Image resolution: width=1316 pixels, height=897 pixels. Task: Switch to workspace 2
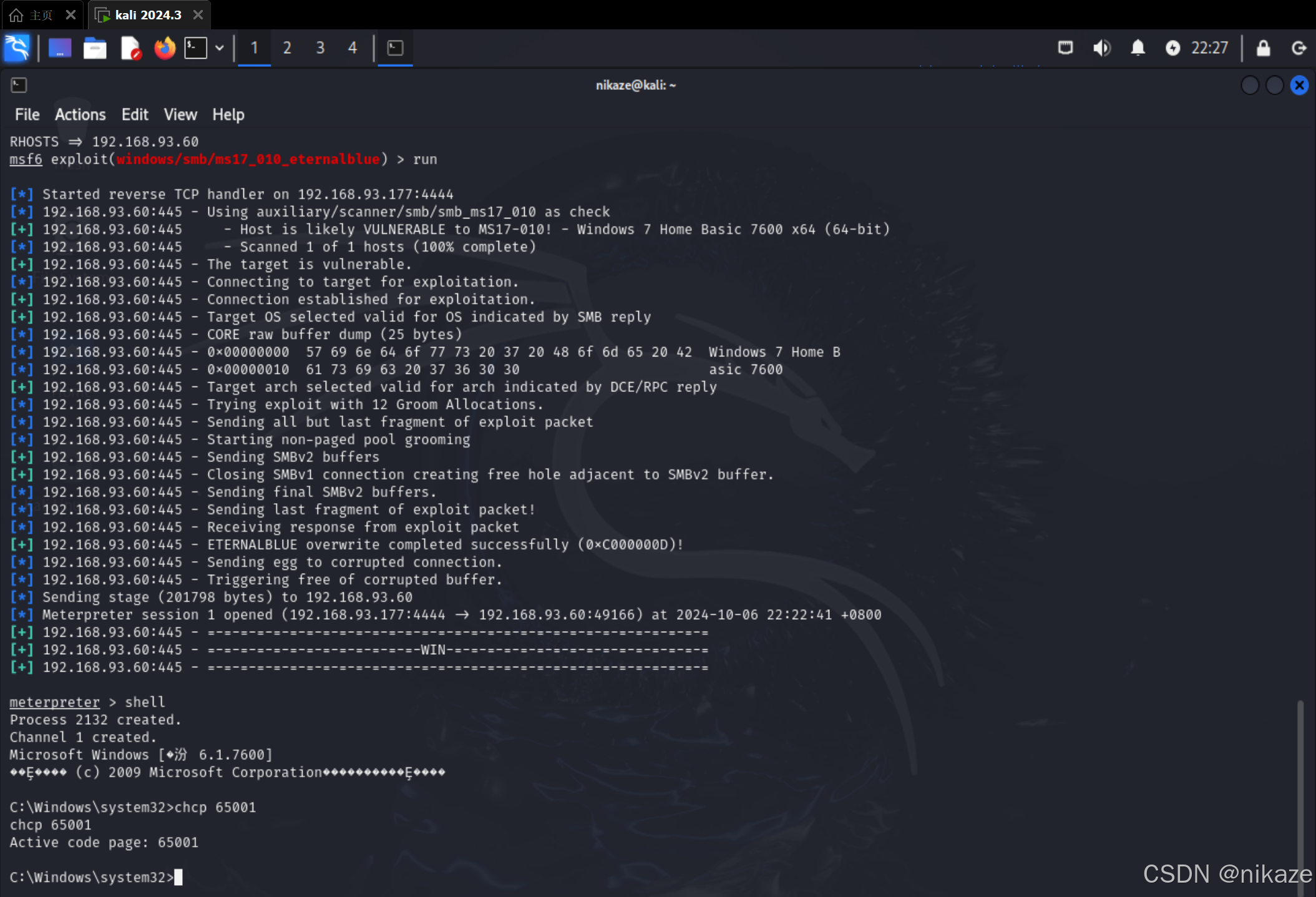point(287,48)
